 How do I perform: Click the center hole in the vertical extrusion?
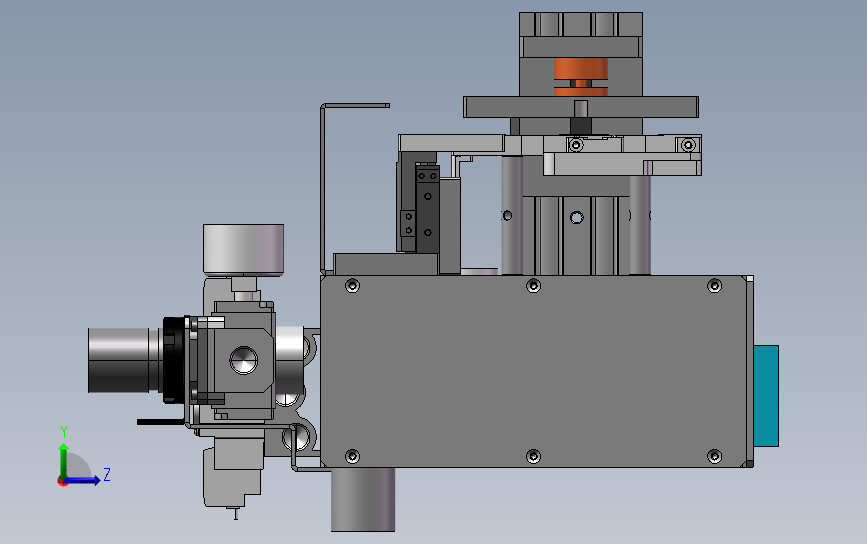577,217
